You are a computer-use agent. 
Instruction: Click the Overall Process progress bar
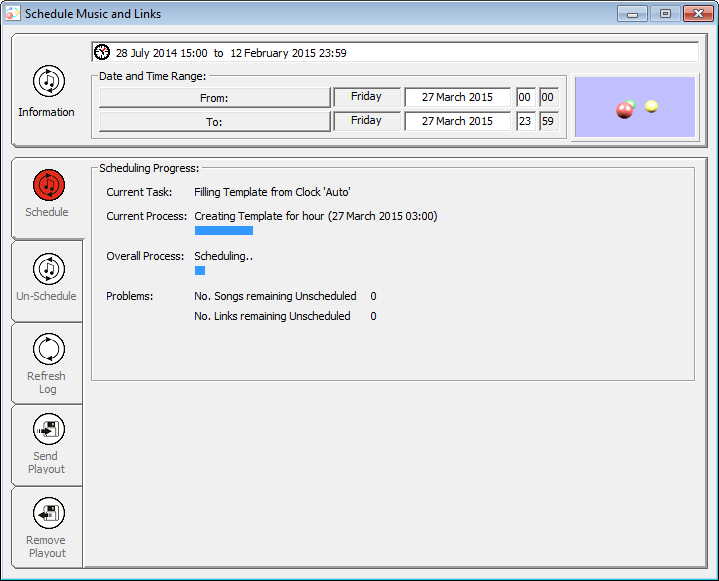point(200,271)
